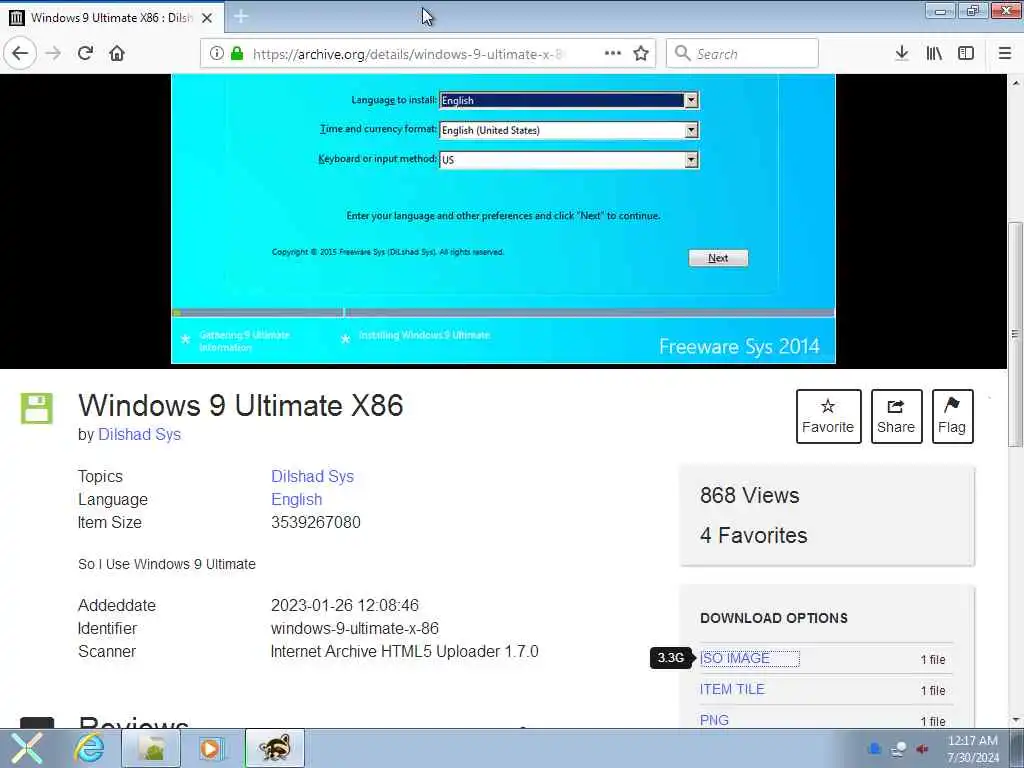Screen dimensions: 1024x768
Task: Click the address bar URL
Action: [407, 54]
